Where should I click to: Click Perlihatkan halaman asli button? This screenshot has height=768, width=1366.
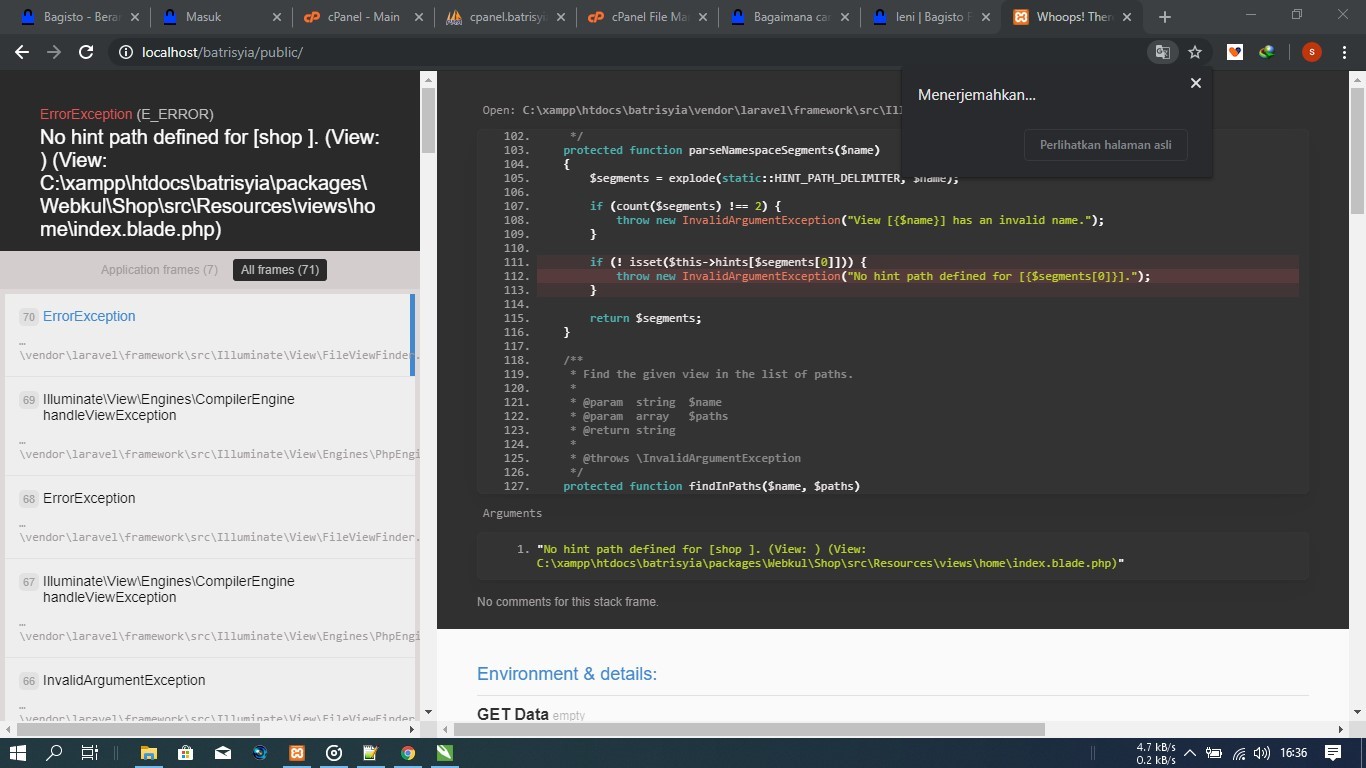click(1105, 145)
